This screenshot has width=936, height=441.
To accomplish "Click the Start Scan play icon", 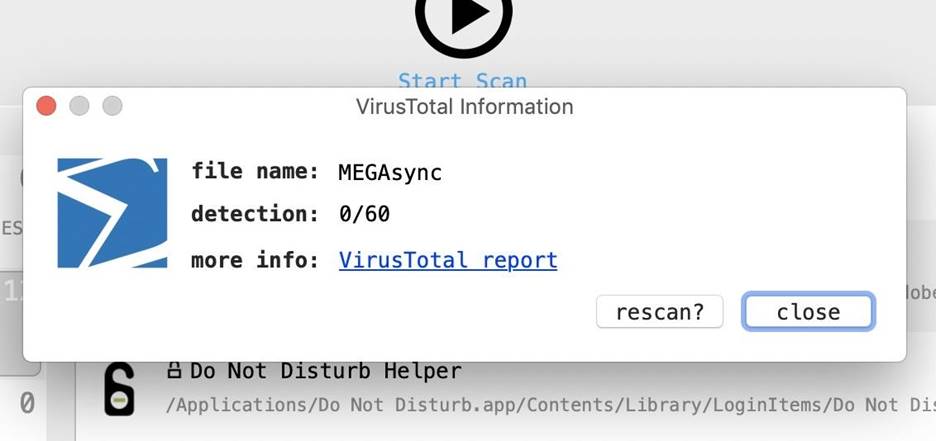I will [463, 18].
